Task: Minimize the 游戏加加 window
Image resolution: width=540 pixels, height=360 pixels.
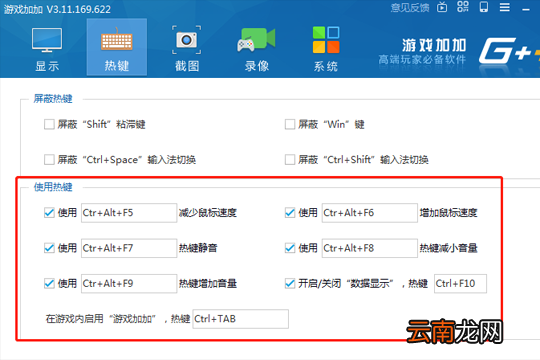Action: (526, 10)
